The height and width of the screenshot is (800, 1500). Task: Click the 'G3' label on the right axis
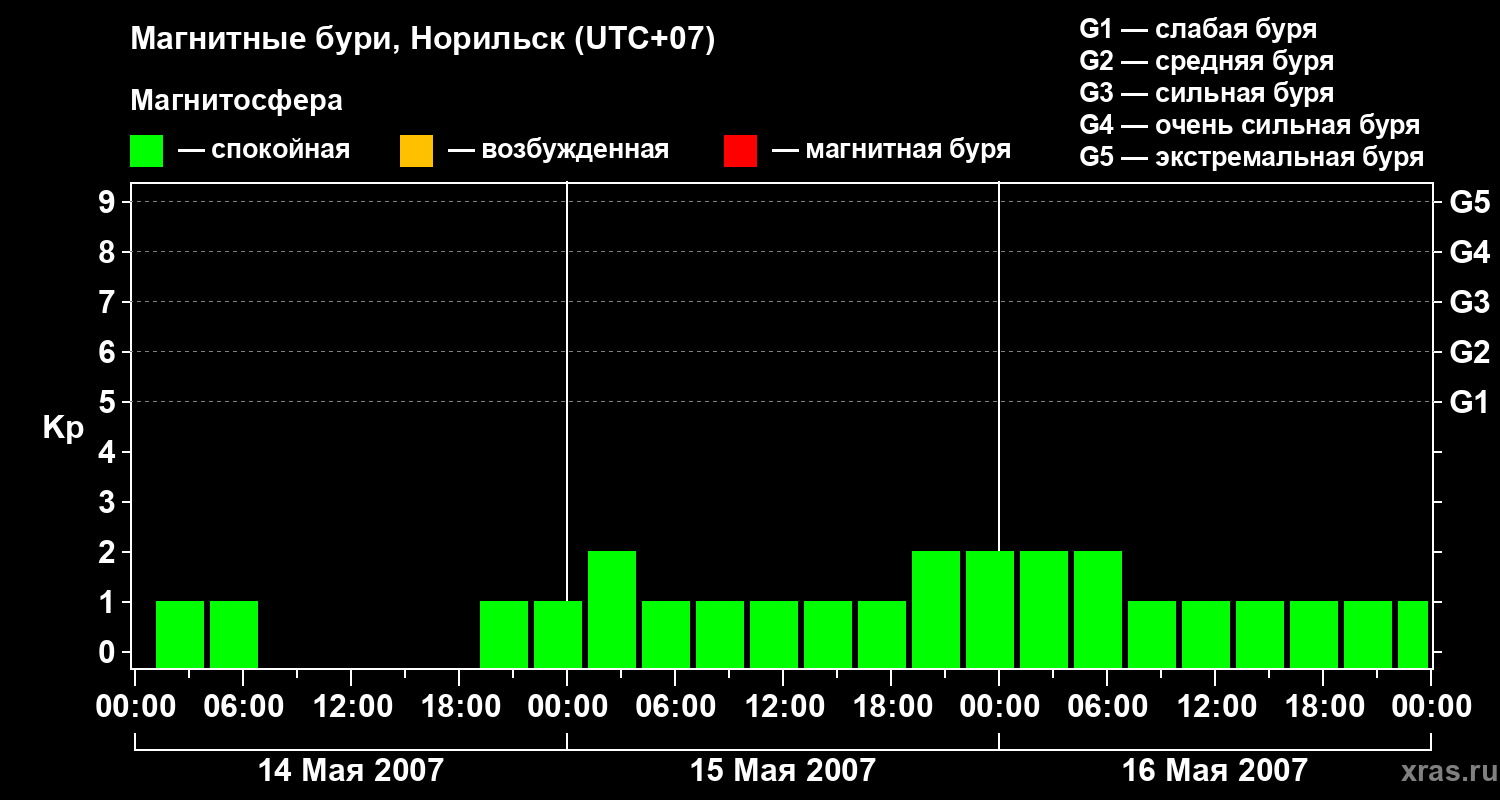(x=1469, y=302)
